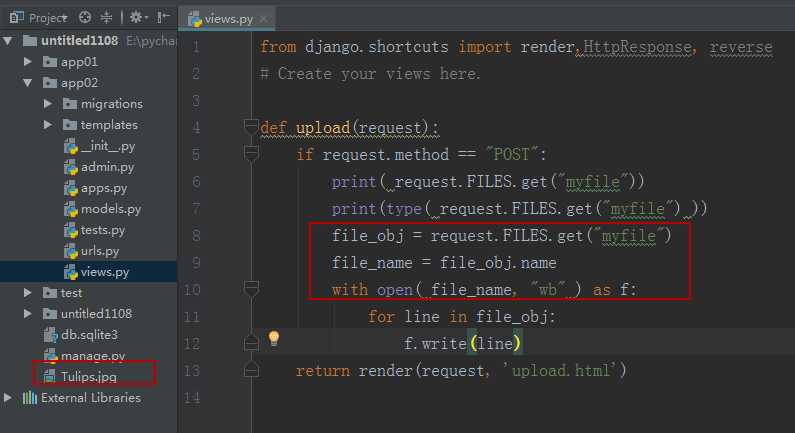Expand the templates folder
The height and width of the screenshot is (433, 795).
pyautogui.click(x=48, y=125)
